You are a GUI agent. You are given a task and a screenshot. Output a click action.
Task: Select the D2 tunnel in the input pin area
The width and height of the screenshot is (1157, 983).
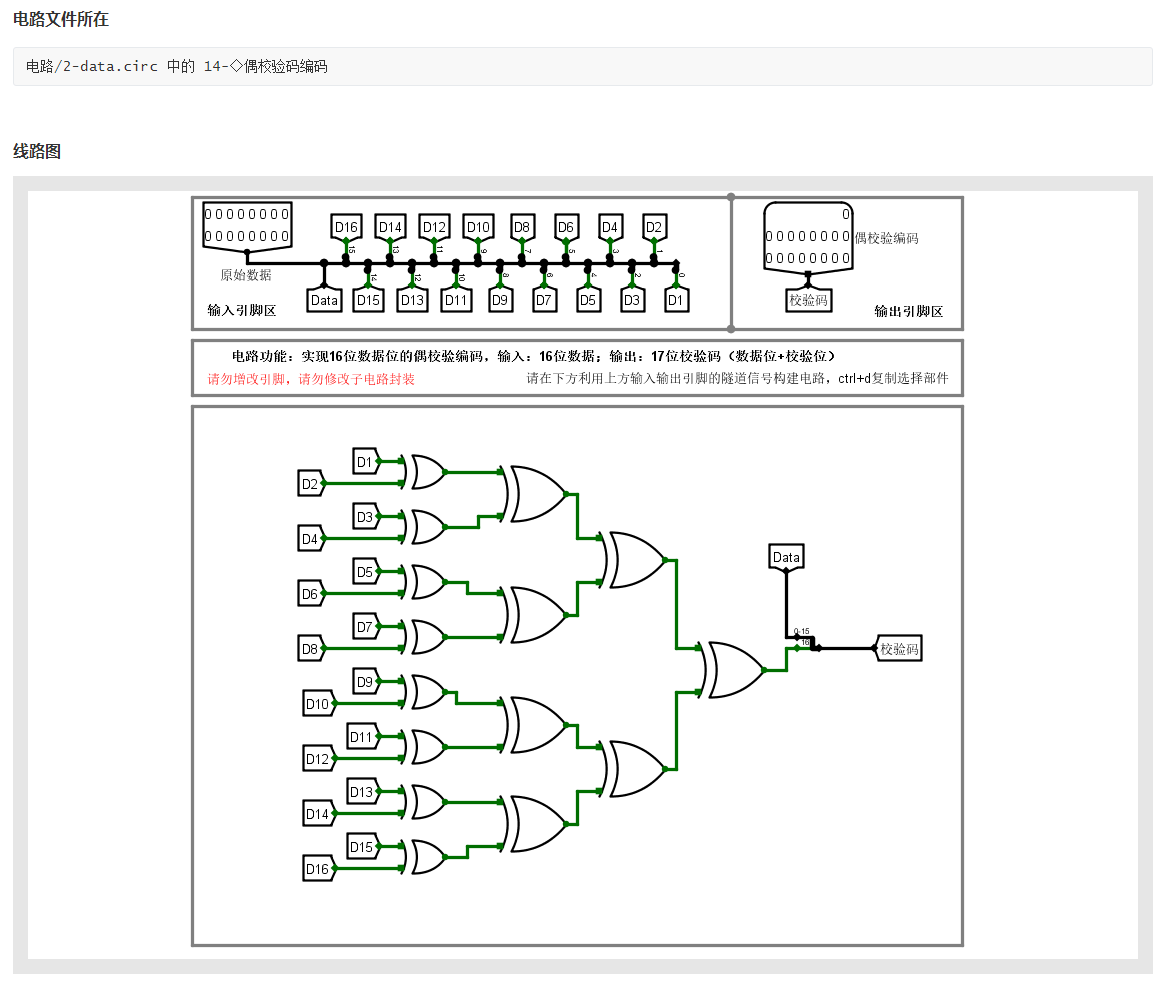654,227
